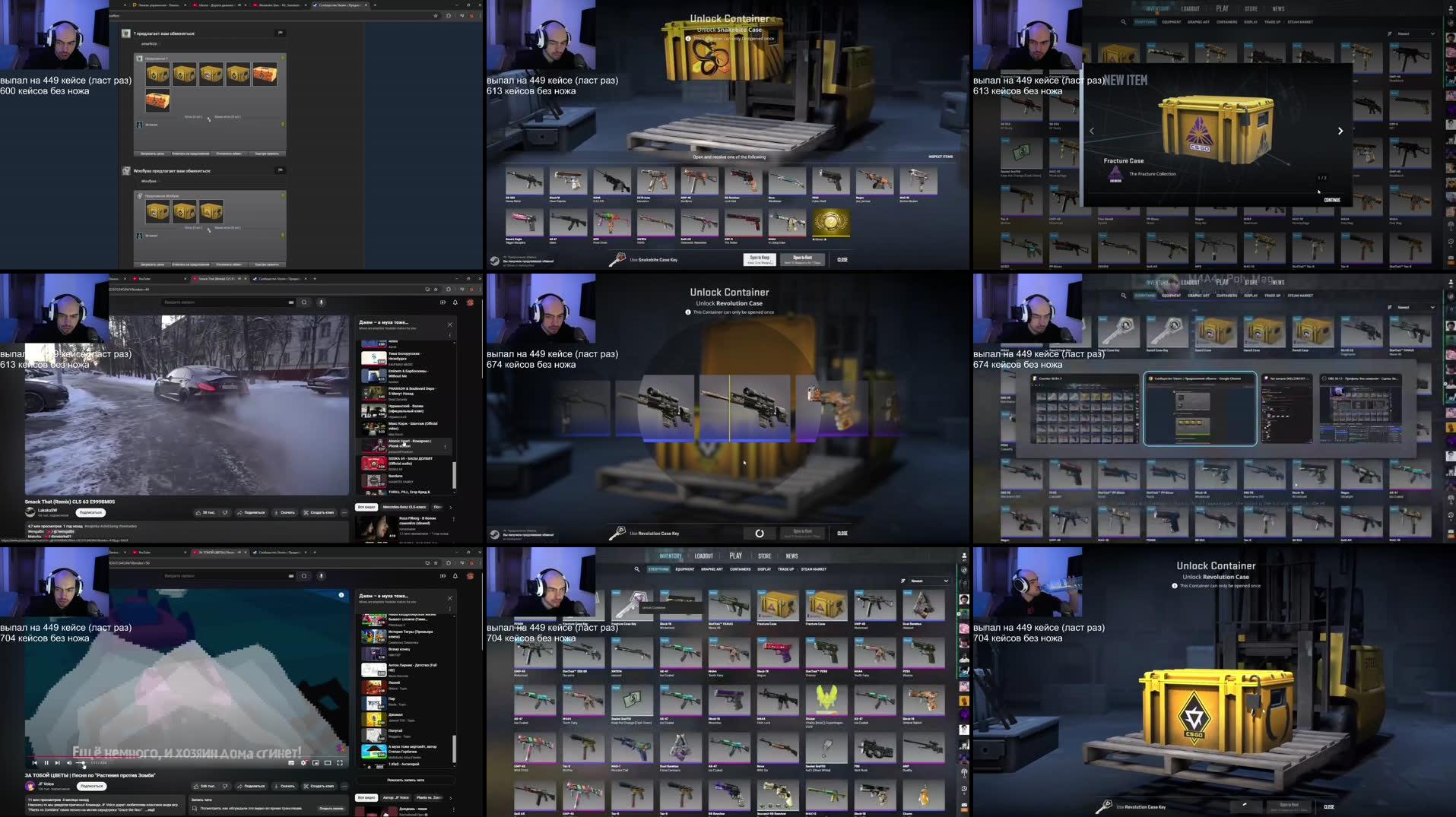Click Steam notification icon on Snakebite screen
The width and height of the screenshot is (1456, 817).
(x=494, y=260)
